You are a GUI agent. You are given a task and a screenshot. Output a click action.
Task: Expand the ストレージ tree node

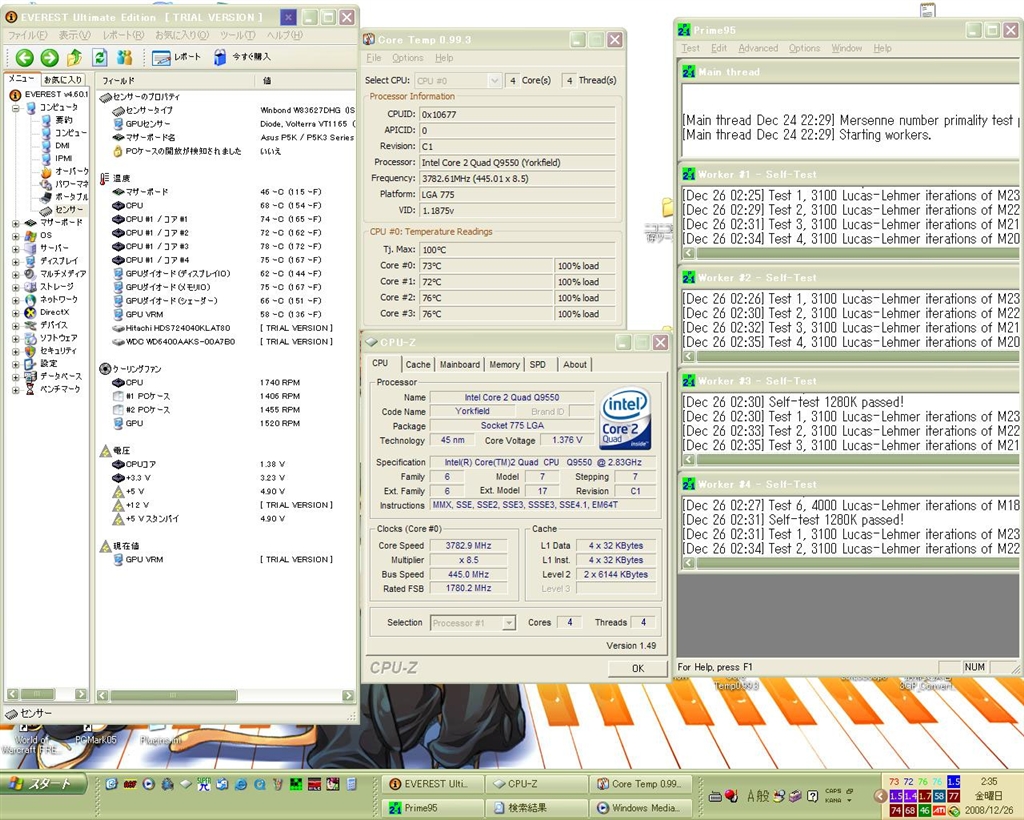point(15,287)
